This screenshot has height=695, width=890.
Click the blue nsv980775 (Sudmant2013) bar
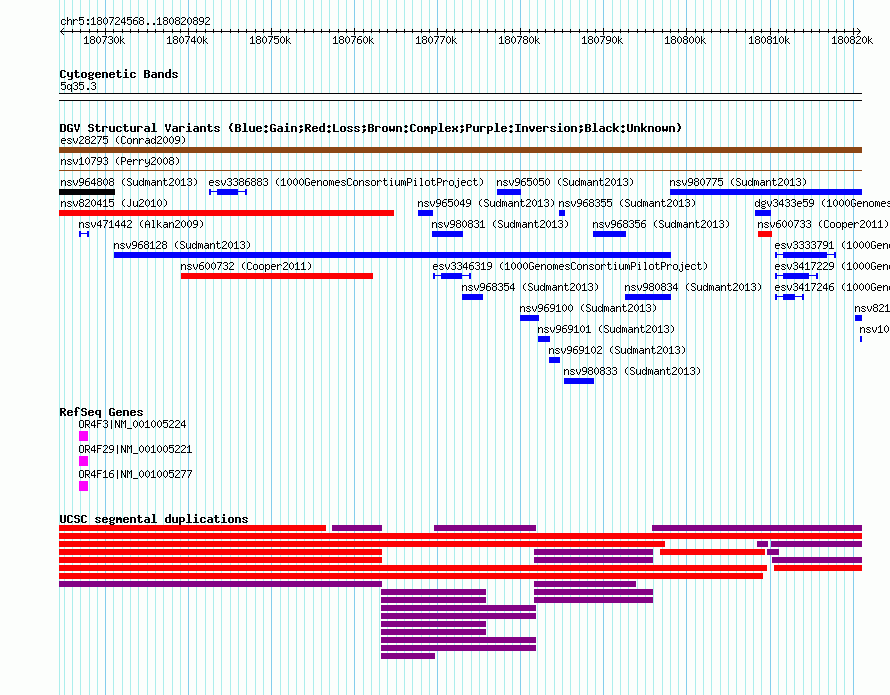[x=766, y=192]
